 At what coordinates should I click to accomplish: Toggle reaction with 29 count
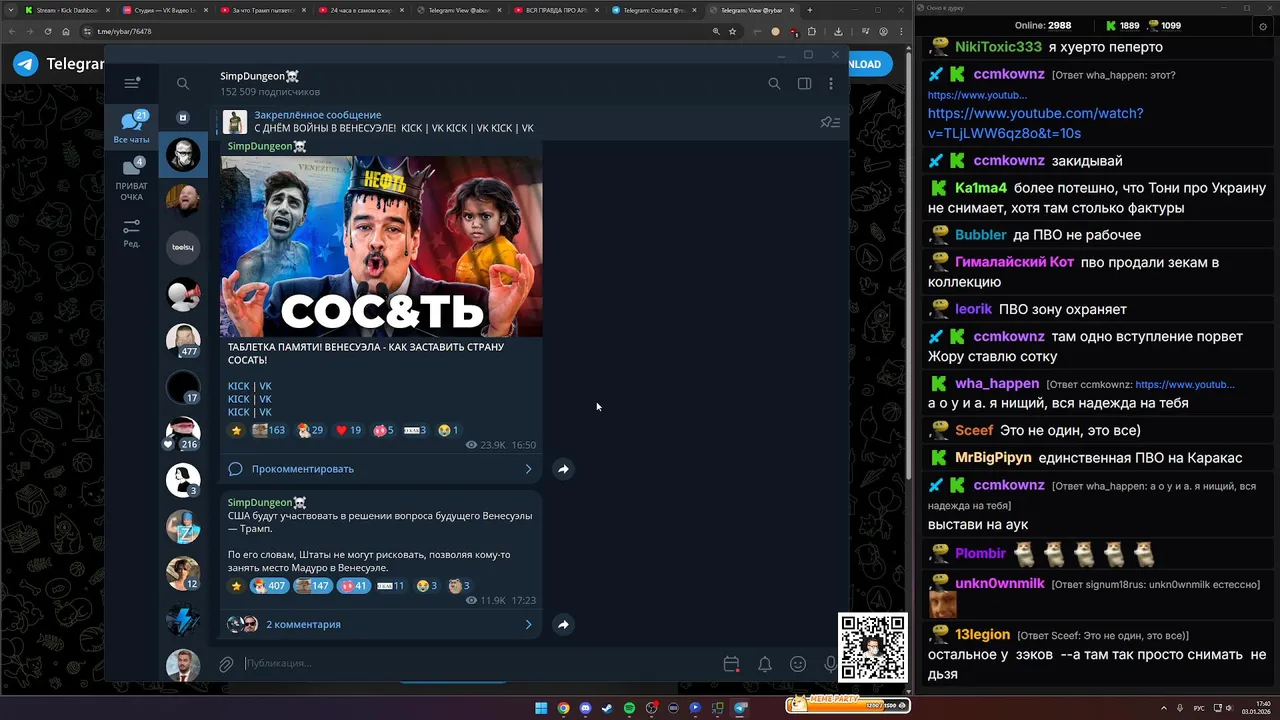pos(309,430)
